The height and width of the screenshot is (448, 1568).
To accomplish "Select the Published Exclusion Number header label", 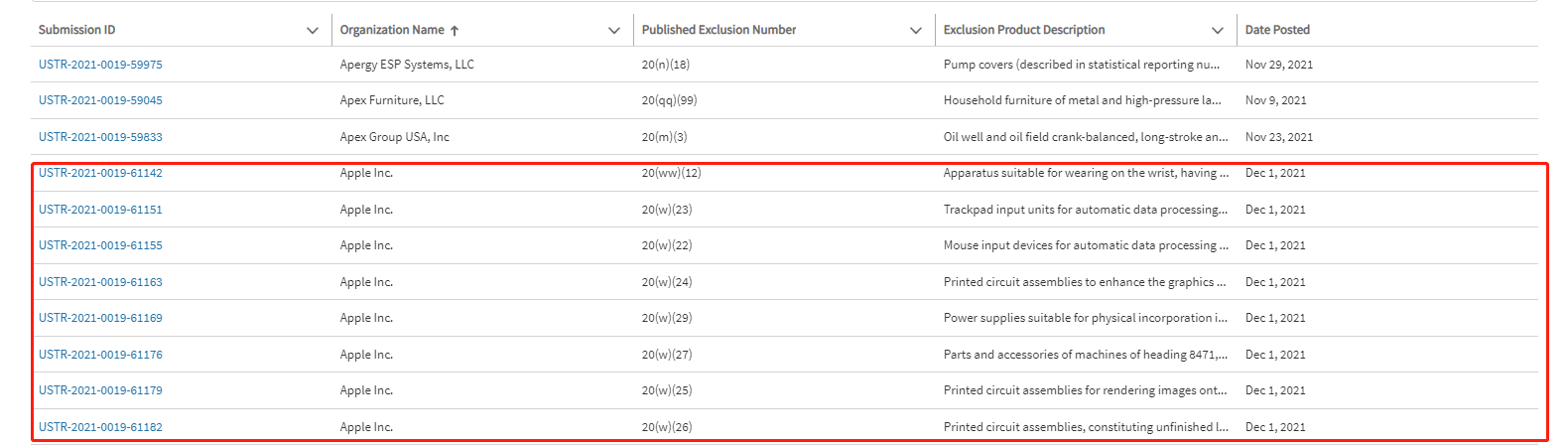I will [x=719, y=30].
